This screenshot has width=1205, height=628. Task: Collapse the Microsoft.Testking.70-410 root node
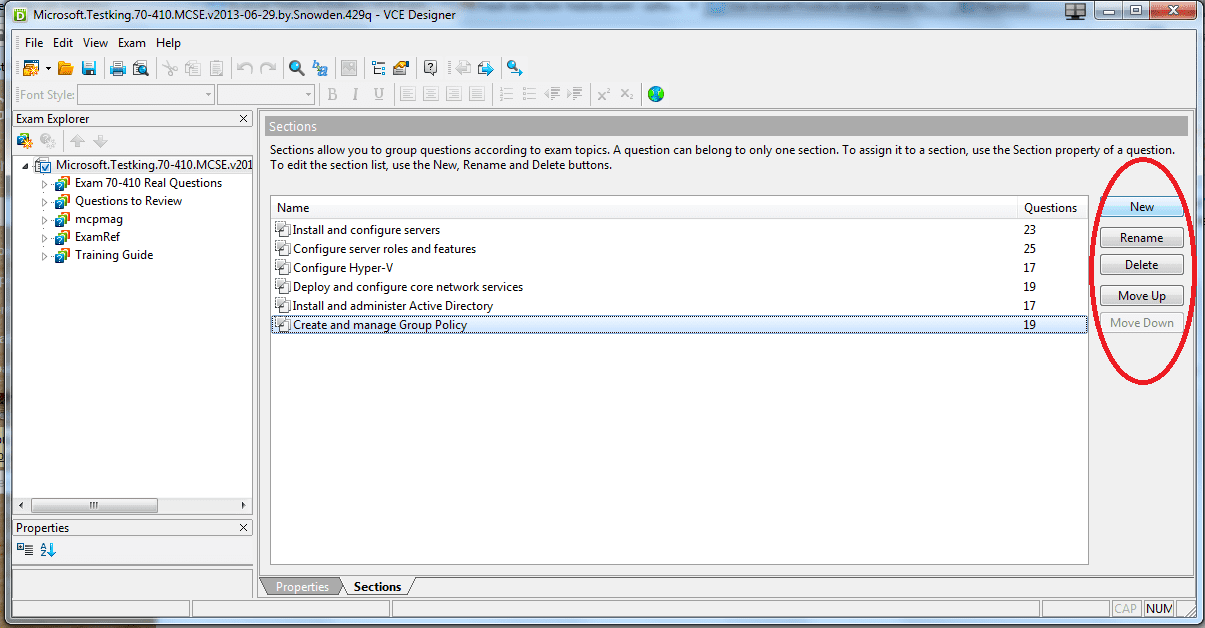[x=26, y=165]
